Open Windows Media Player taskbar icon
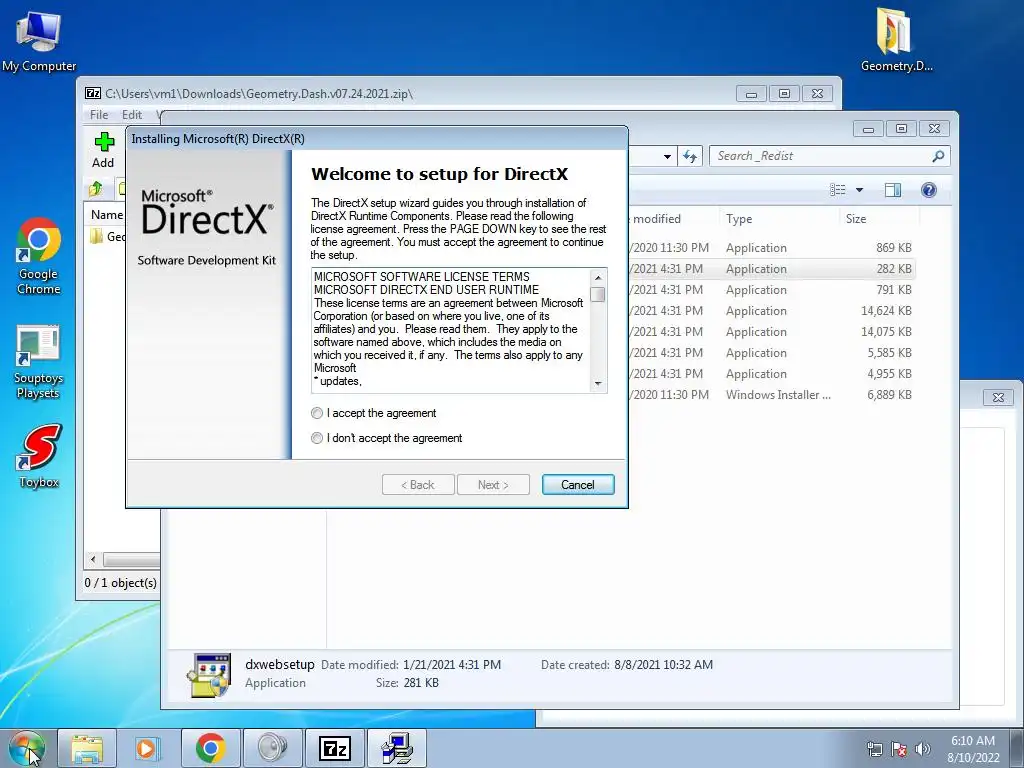This screenshot has width=1024, height=768. (146, 748)
